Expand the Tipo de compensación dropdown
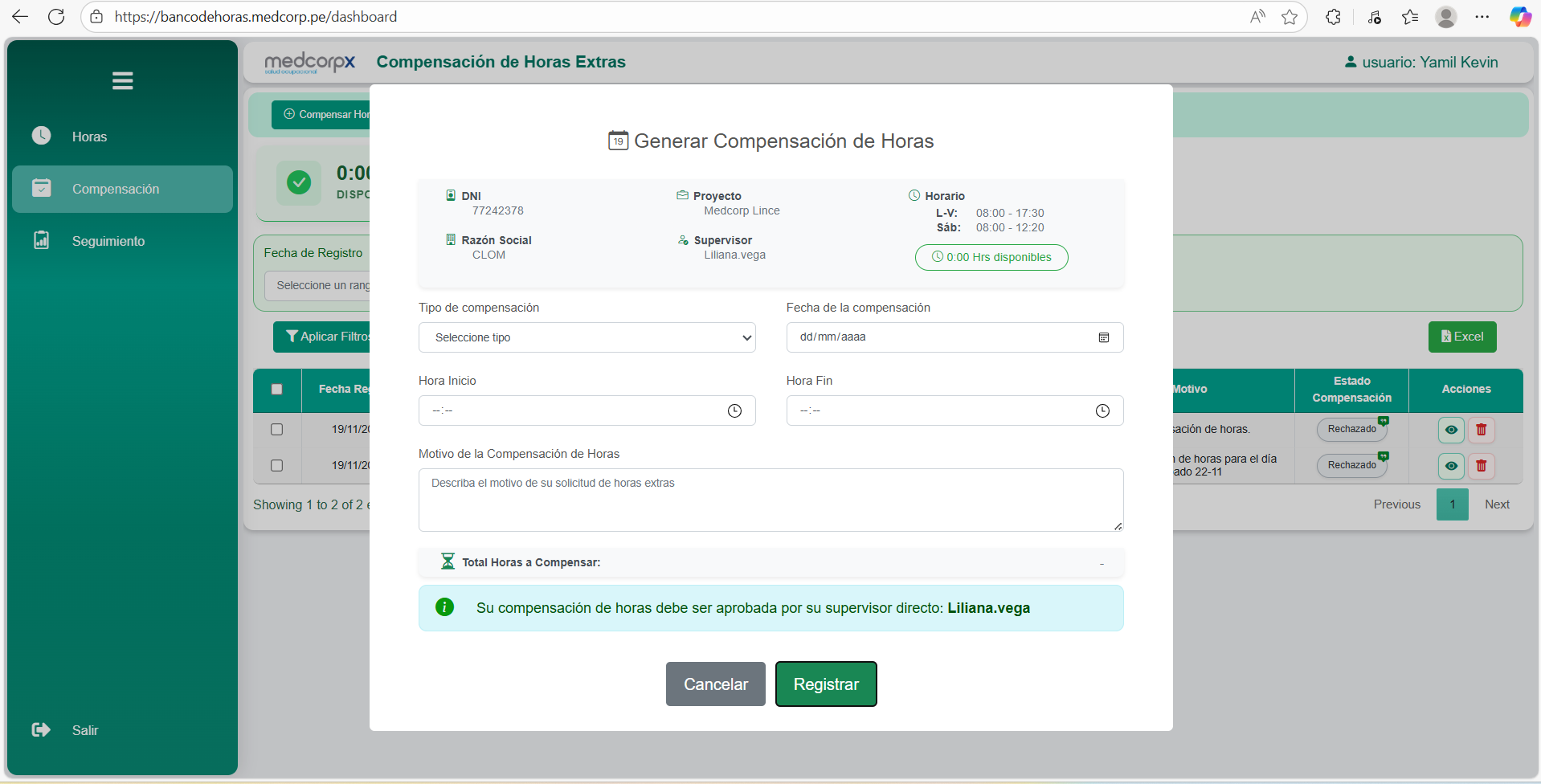The image size is (1541, 784). pyautogui.click(x=587, y=337)
